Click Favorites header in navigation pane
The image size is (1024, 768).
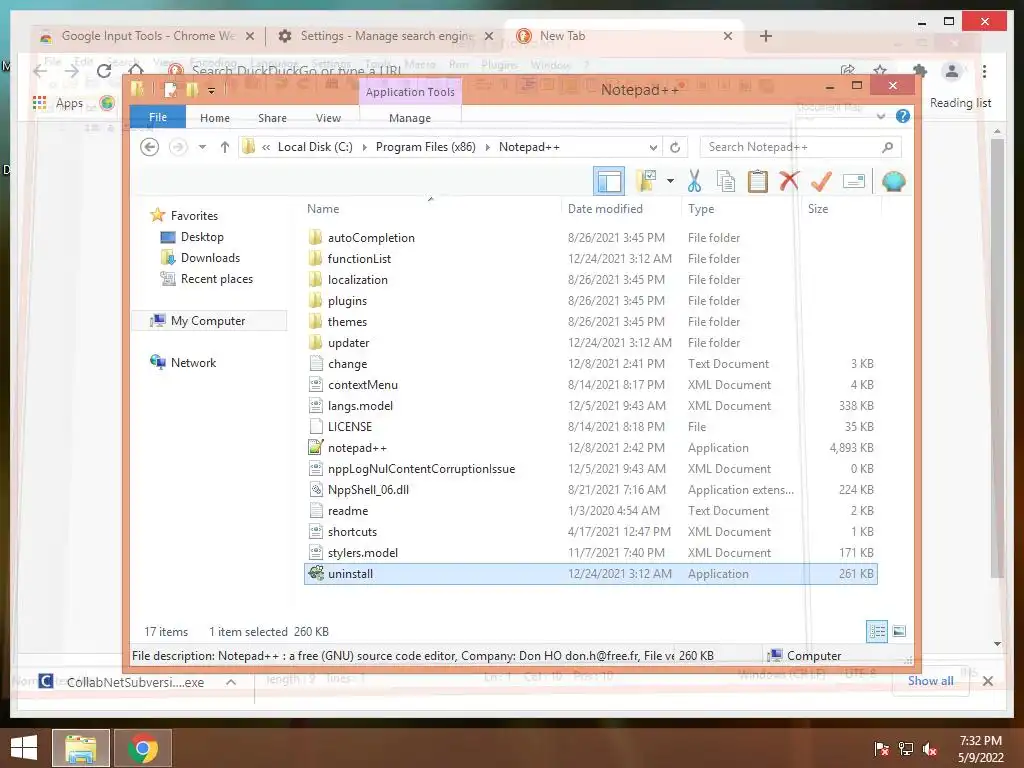pyautogui.click(x=194, y=216)
